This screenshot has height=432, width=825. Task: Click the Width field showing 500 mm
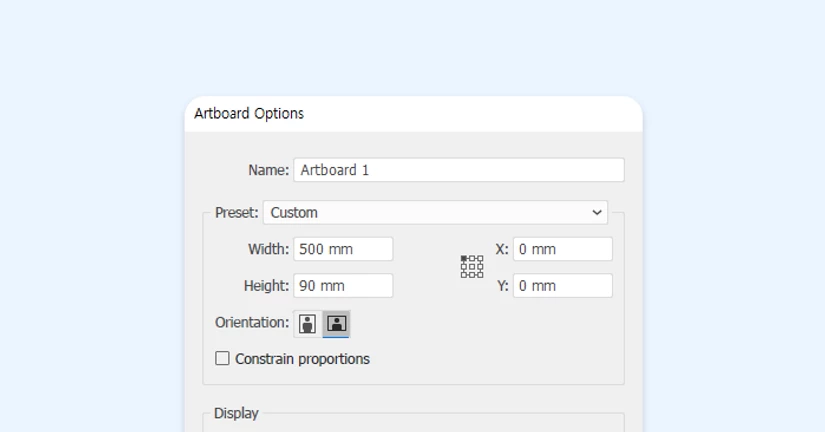tap(343, 249)
